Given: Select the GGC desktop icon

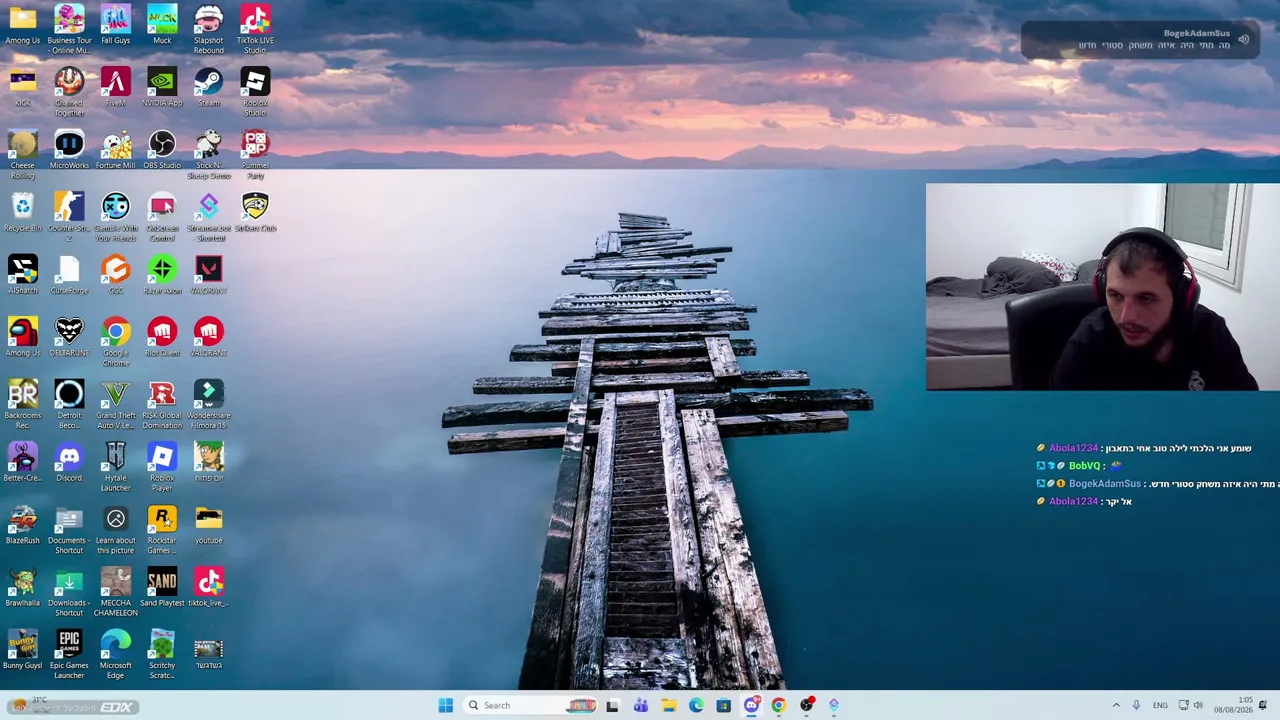Looking at the screenshot, I should [x=115, y=275].
